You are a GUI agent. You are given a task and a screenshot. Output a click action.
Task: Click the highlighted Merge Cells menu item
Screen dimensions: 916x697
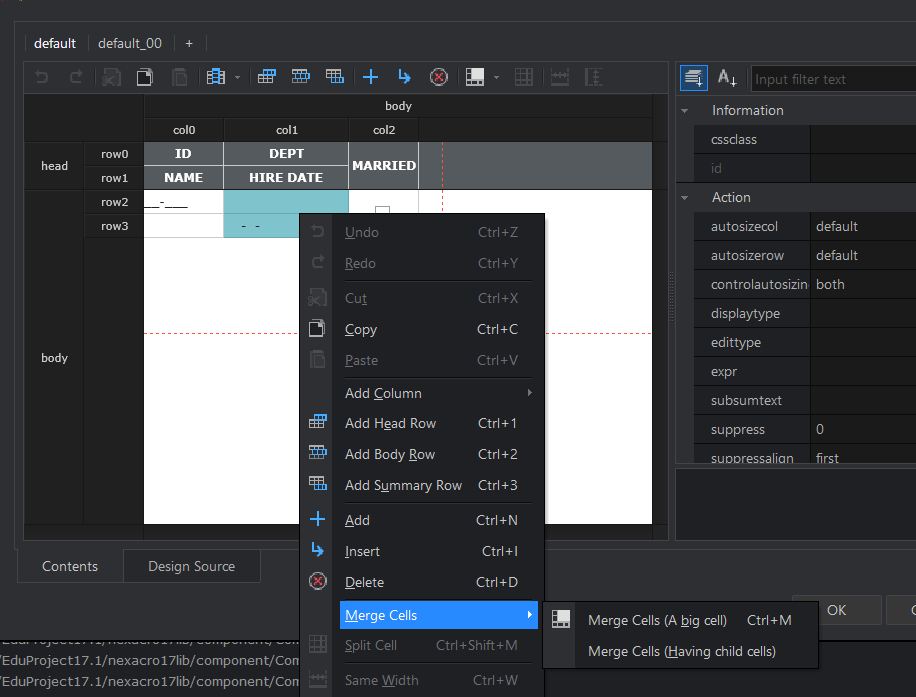point(439,615)
